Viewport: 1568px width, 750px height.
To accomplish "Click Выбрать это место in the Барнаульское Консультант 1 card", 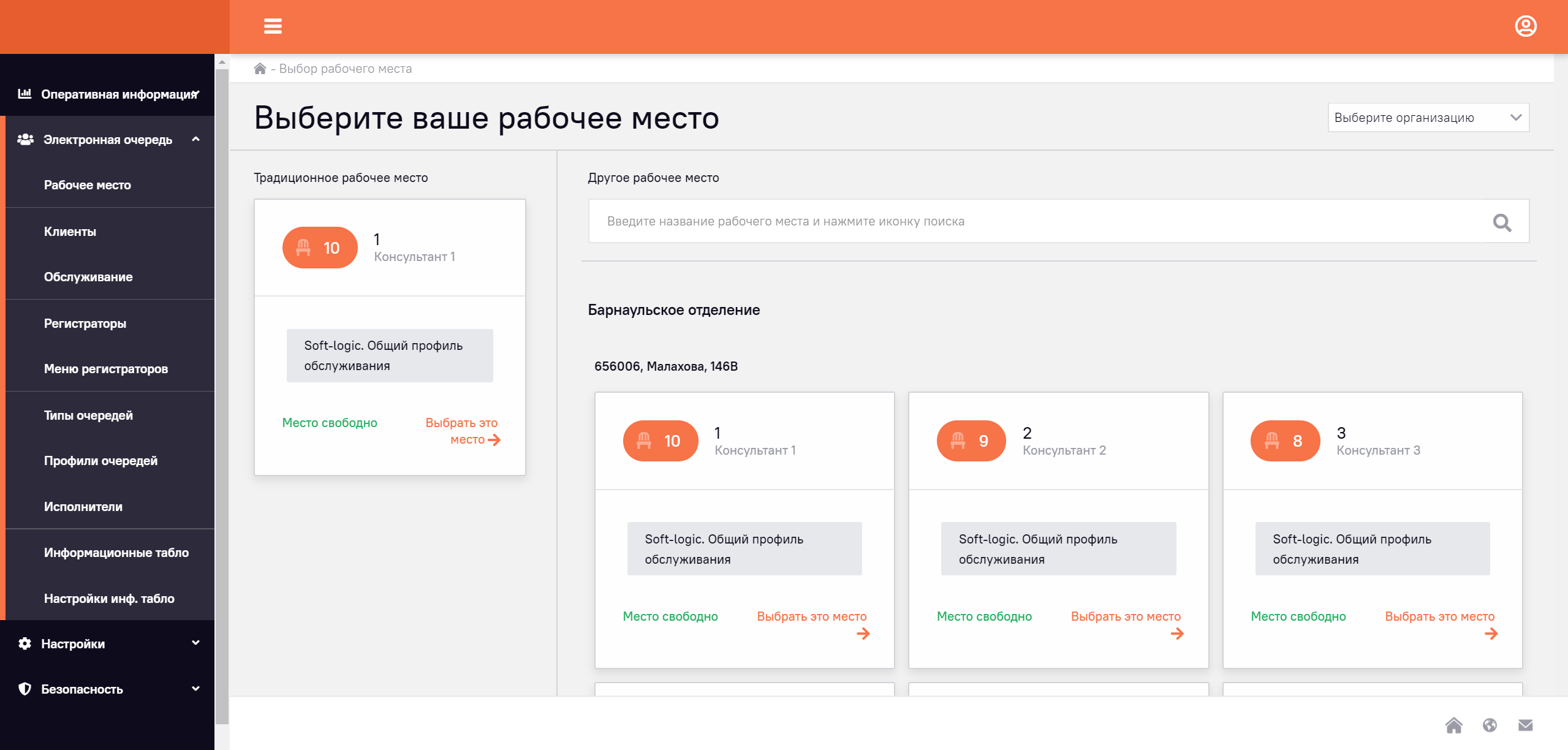I will pos(812,617).
